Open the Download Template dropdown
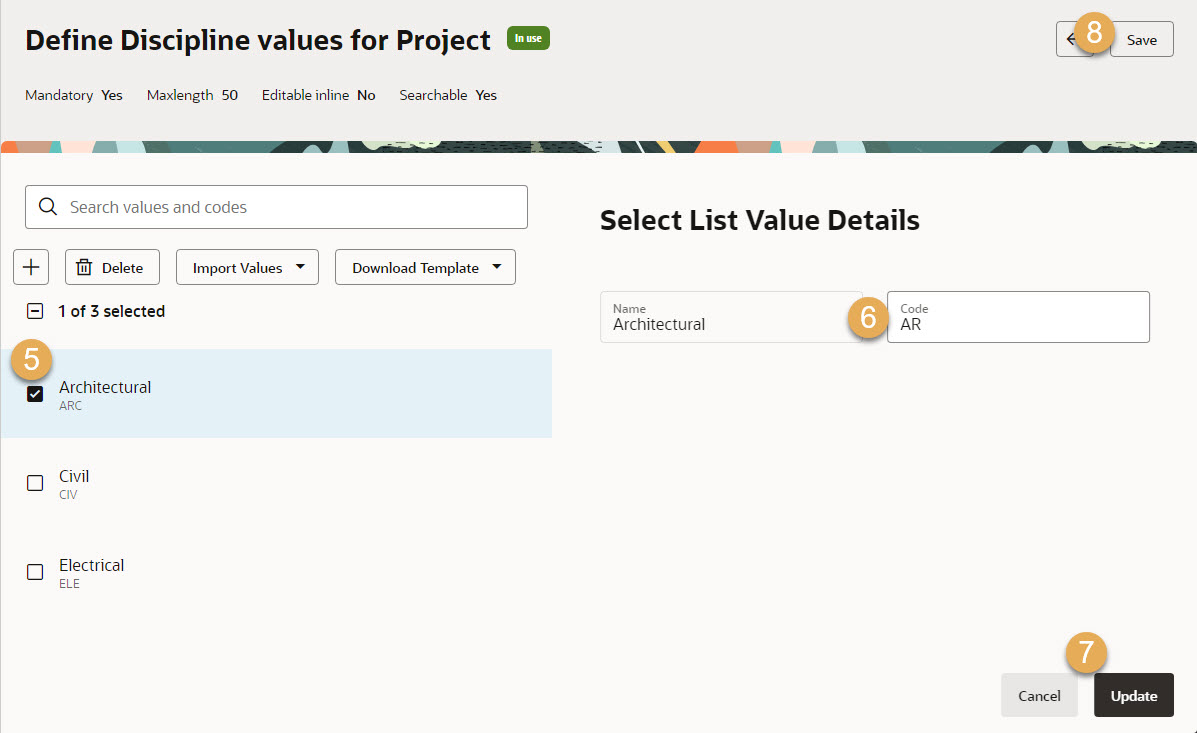Screen dimensions: 1197x733 [x=425, y=267]
